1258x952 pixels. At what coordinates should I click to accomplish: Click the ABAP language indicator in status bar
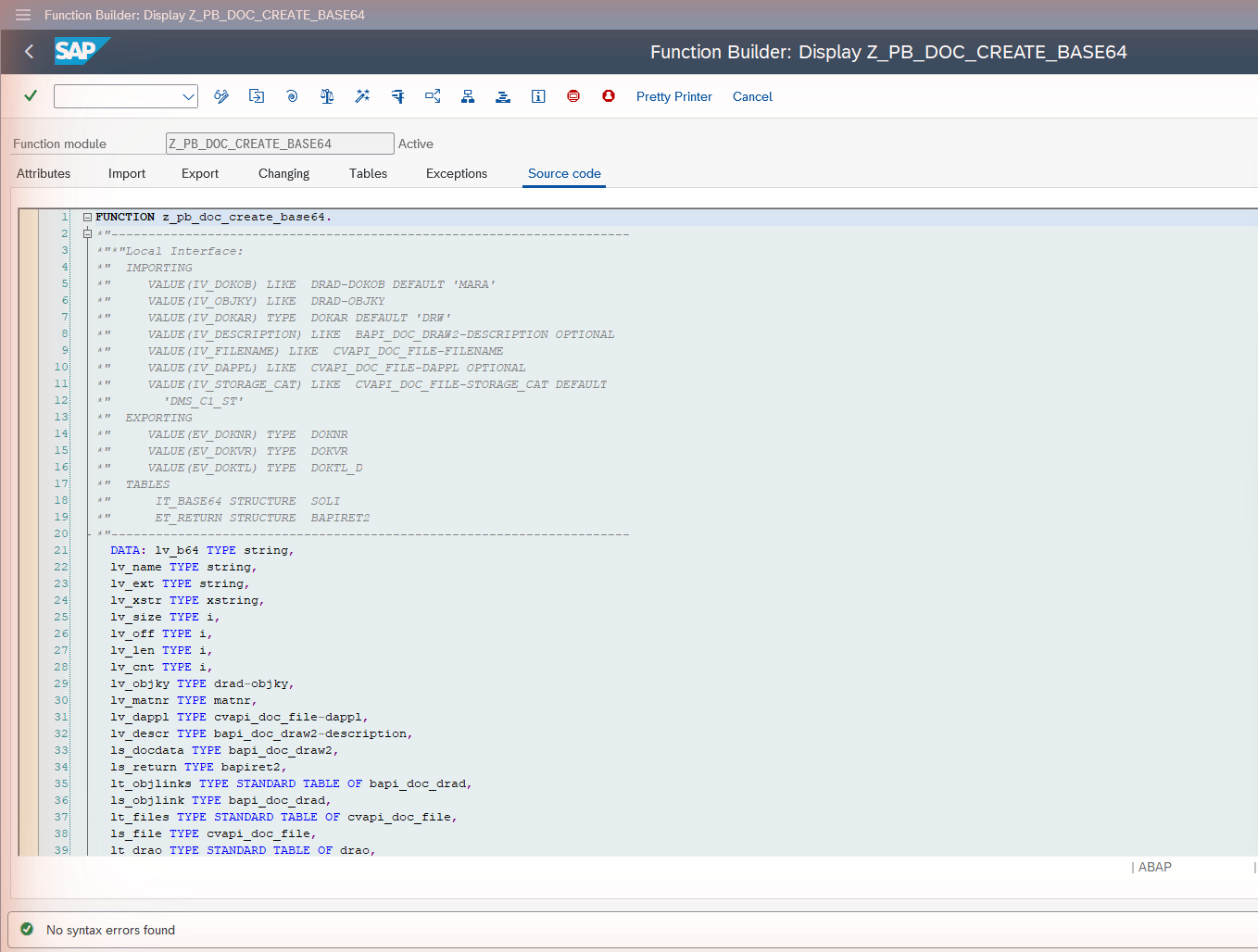1154,867
